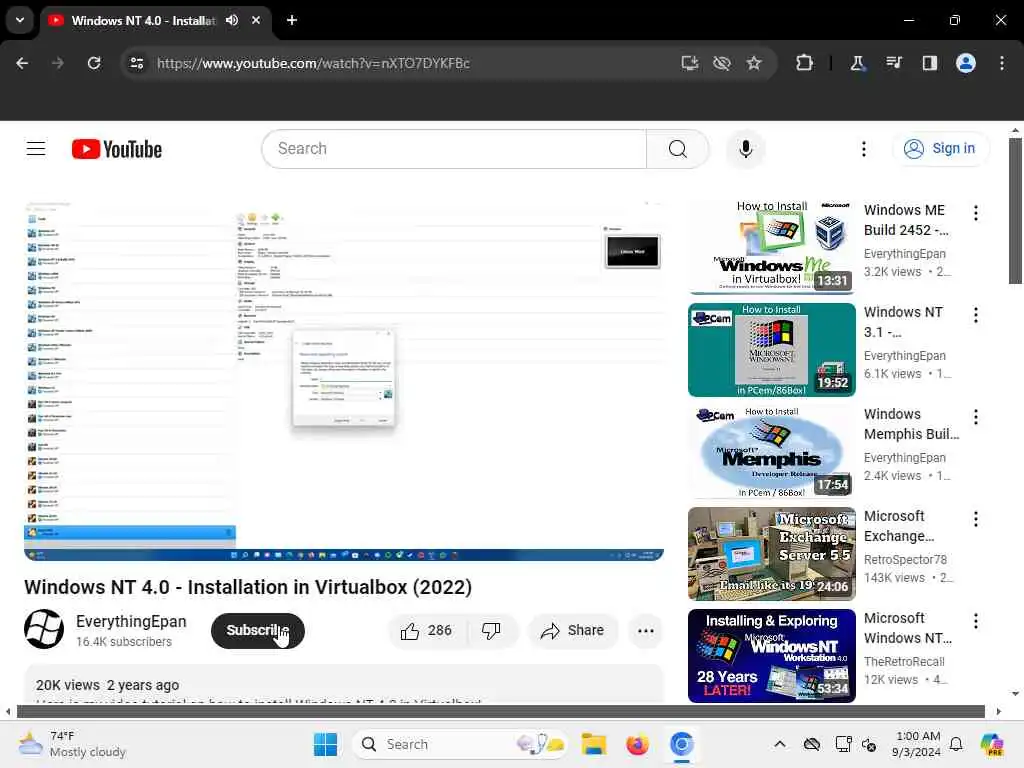Open the browser three-dot menu
Viewport: 1024px width, 768px height.
(1002, 63)
